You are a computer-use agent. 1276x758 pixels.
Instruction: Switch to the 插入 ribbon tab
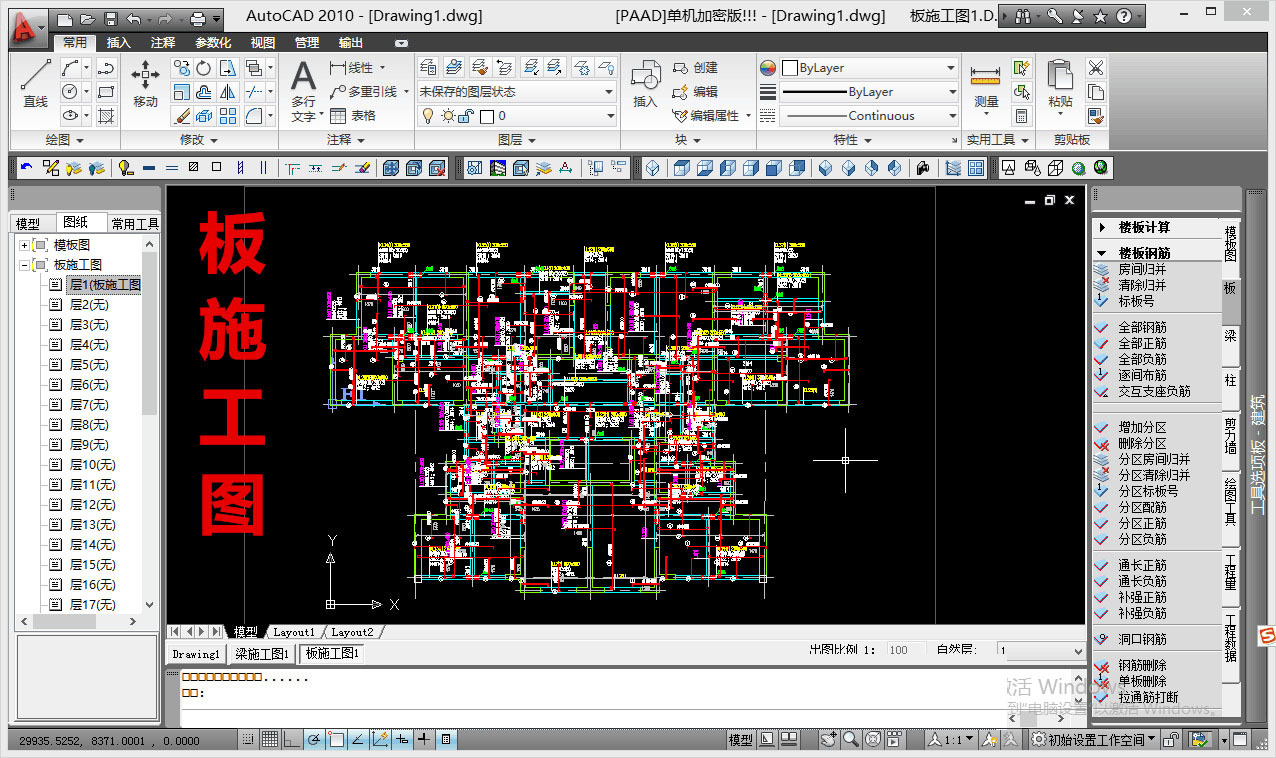pos(118,43)
